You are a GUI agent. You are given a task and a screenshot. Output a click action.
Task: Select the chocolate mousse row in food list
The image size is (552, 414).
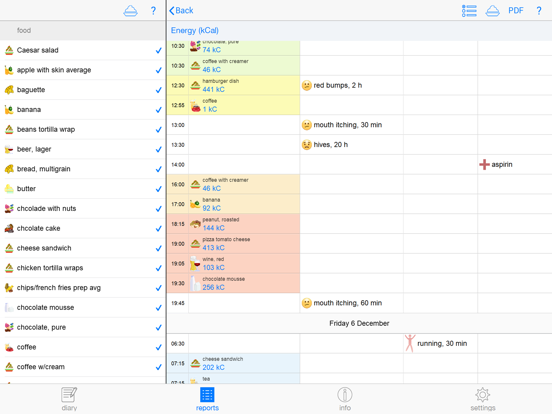(x=82, y=307)
